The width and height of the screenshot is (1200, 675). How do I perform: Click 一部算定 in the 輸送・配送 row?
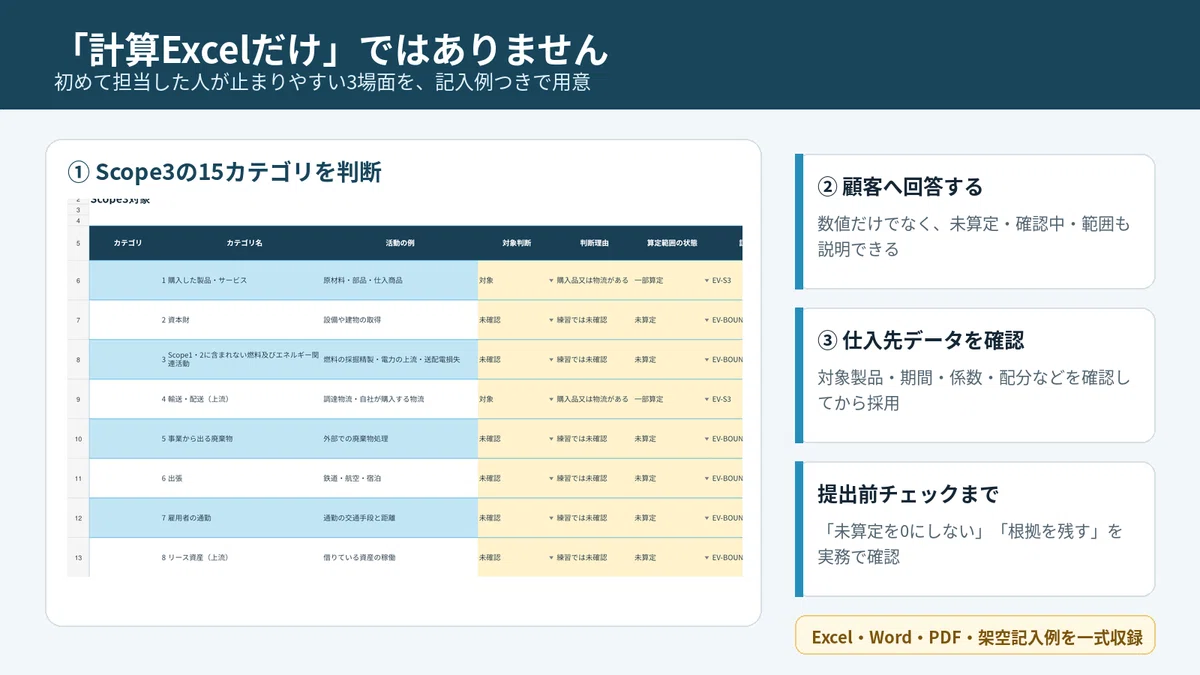[649, 399]
